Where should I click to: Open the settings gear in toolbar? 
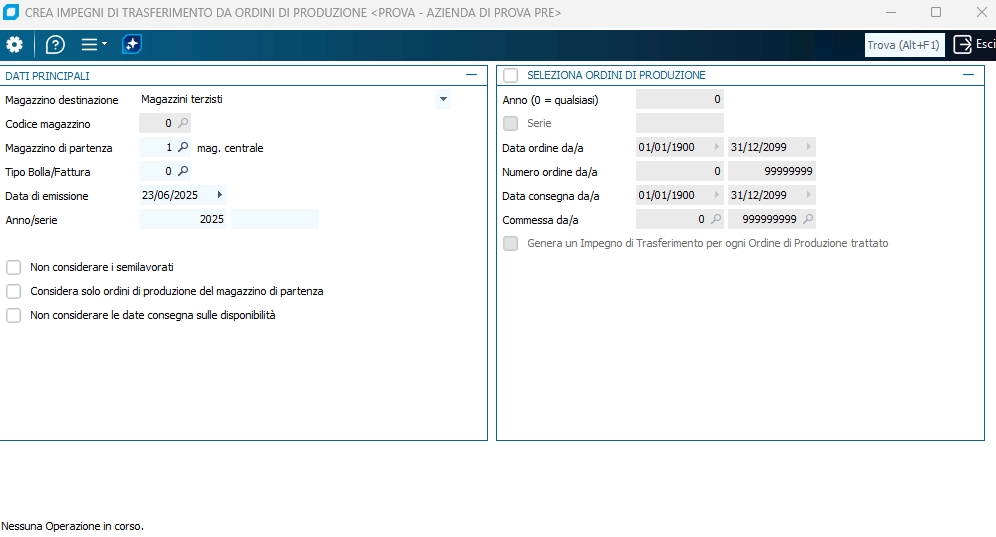click(14, 44)
